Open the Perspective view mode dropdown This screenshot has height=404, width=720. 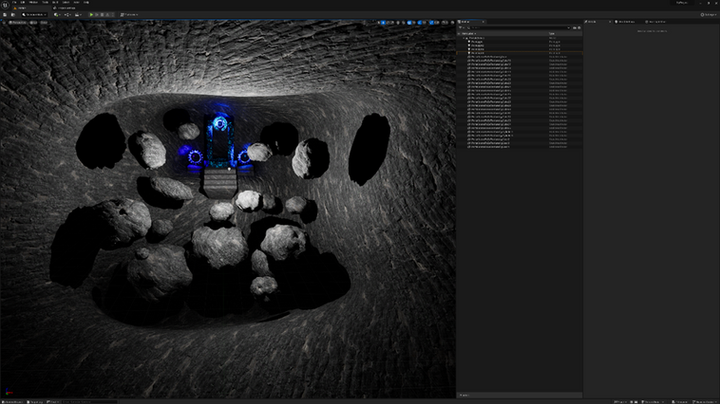17,22
